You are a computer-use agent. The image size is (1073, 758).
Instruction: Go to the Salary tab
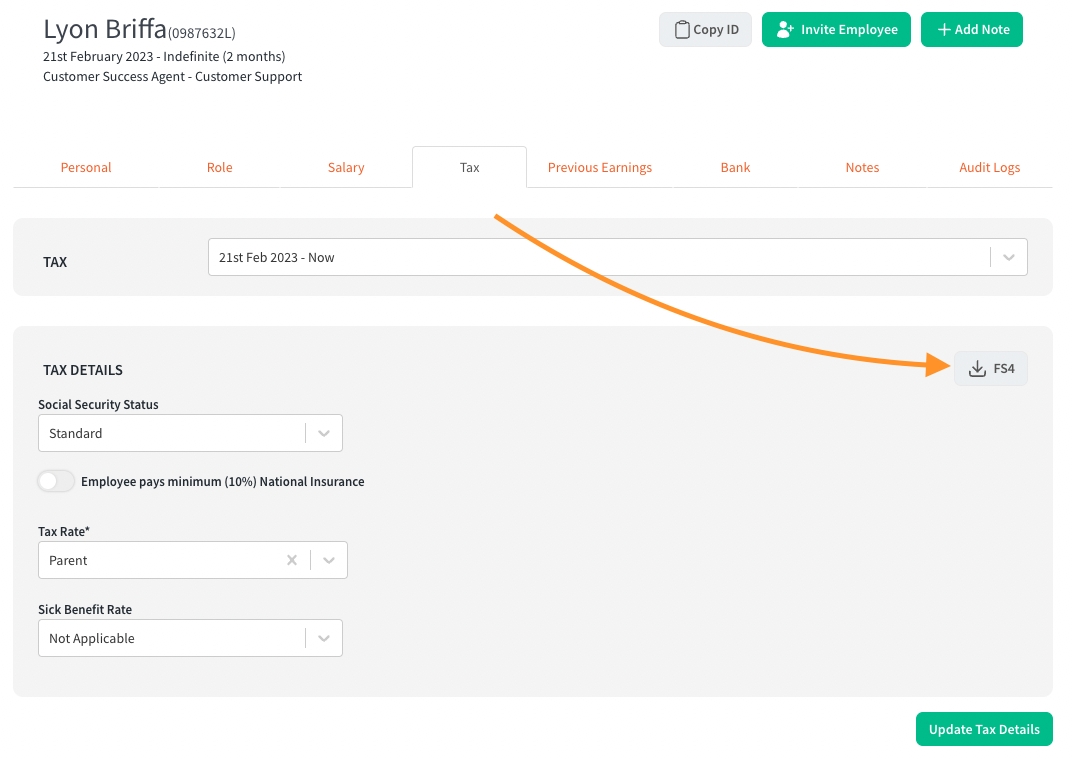point(346,168)
